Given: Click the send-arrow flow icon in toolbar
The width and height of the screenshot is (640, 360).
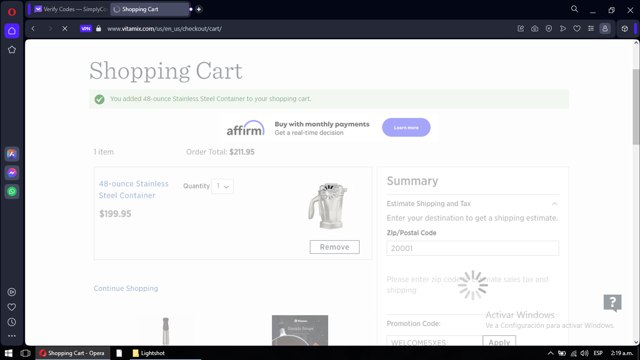Looking at the screenshot, I should [563, 29].
